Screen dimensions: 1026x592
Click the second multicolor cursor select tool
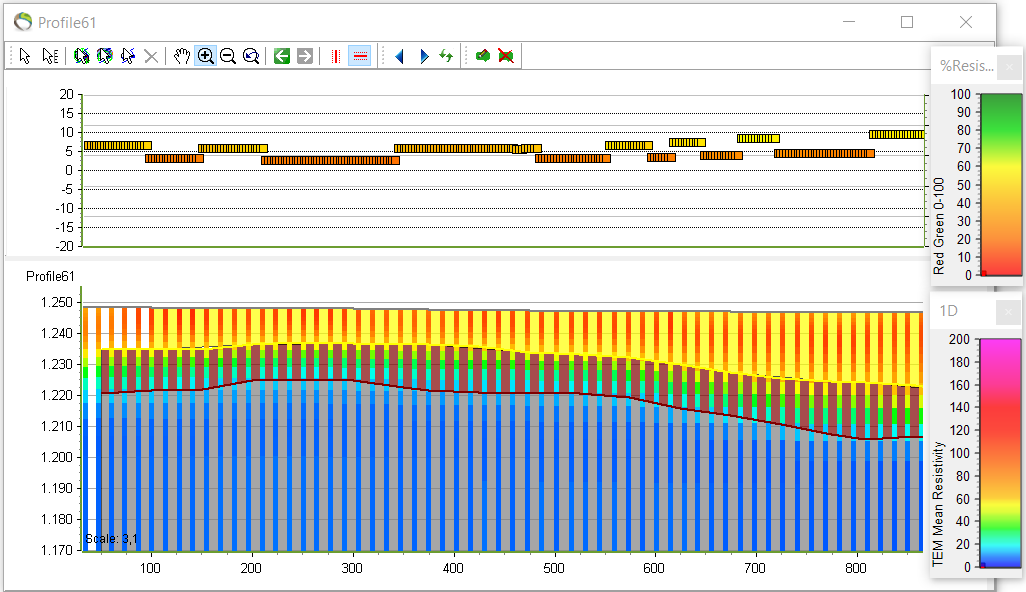tap(105, 56)
